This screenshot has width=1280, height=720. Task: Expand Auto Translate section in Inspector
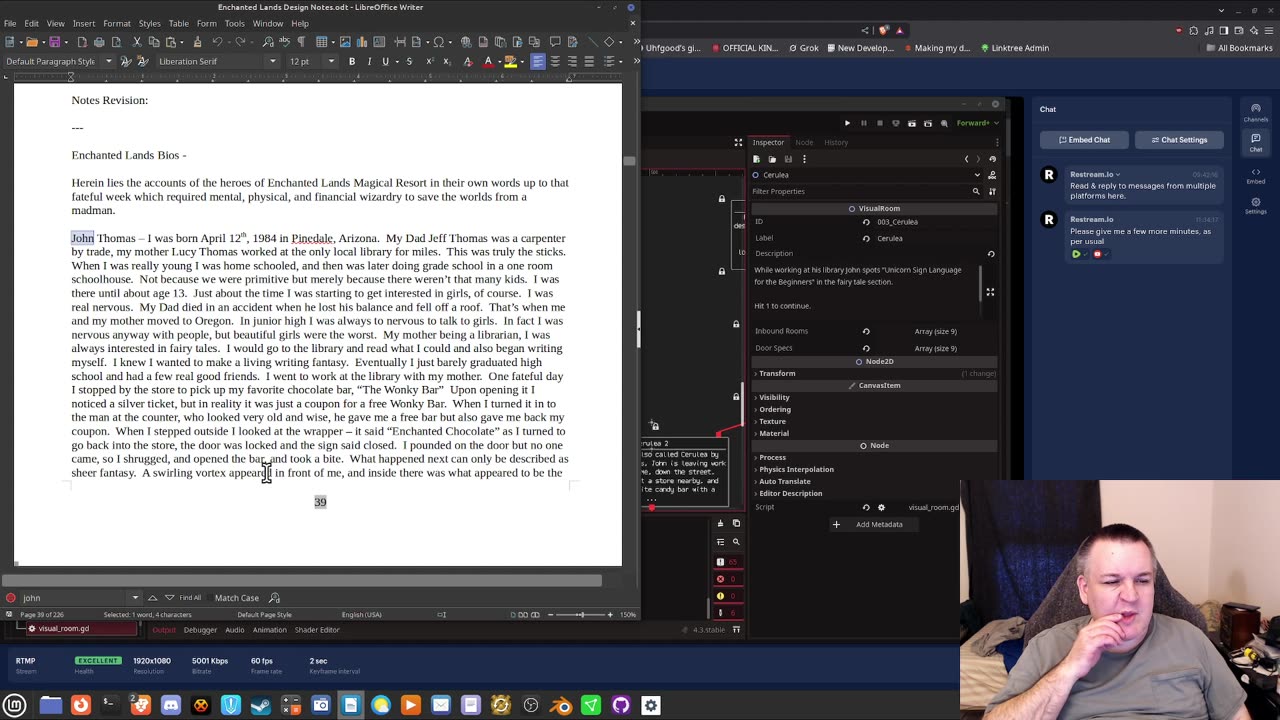tap(784, 481)
